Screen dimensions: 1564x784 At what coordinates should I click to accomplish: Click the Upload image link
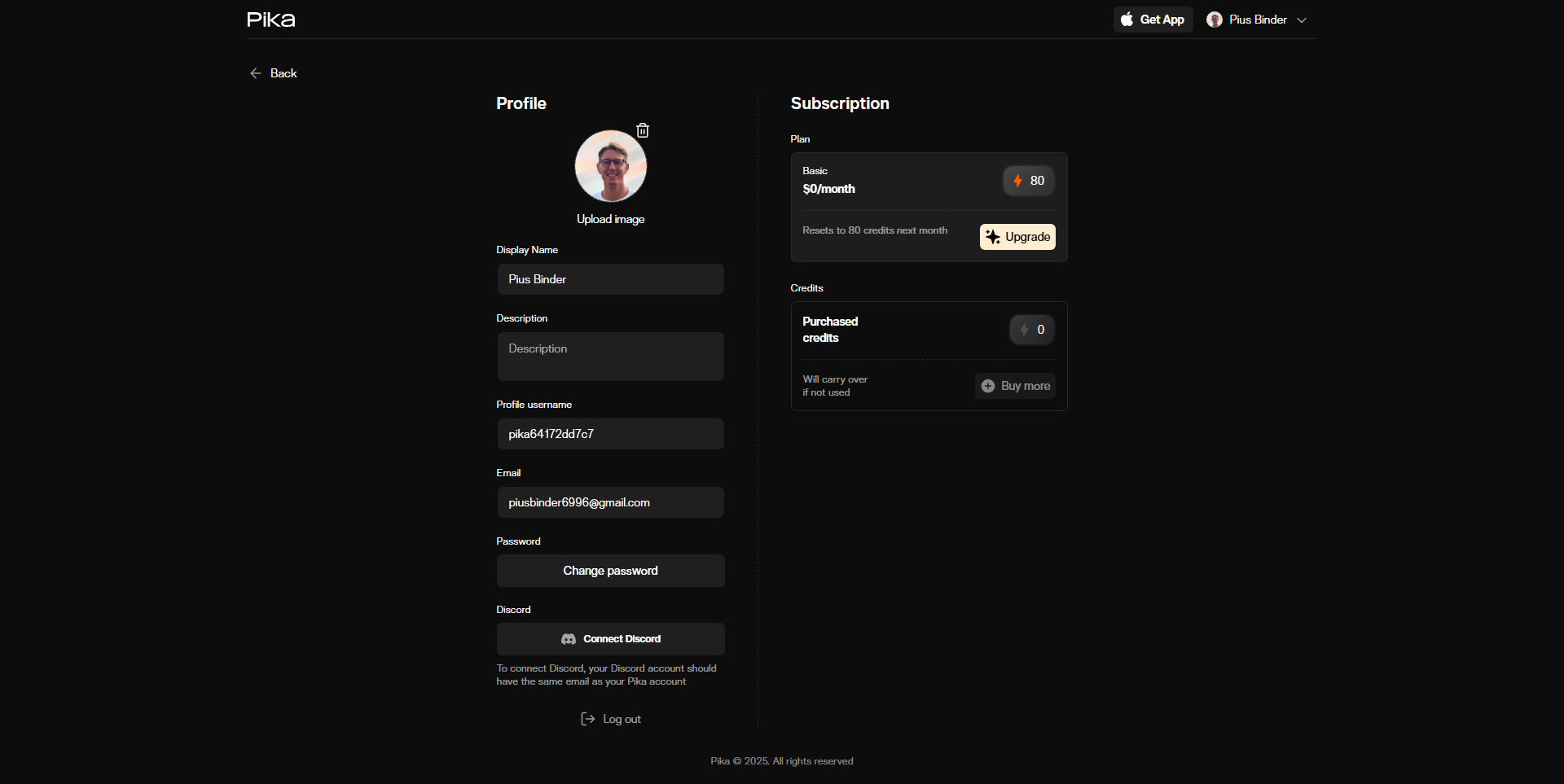[x=610, y=219]
